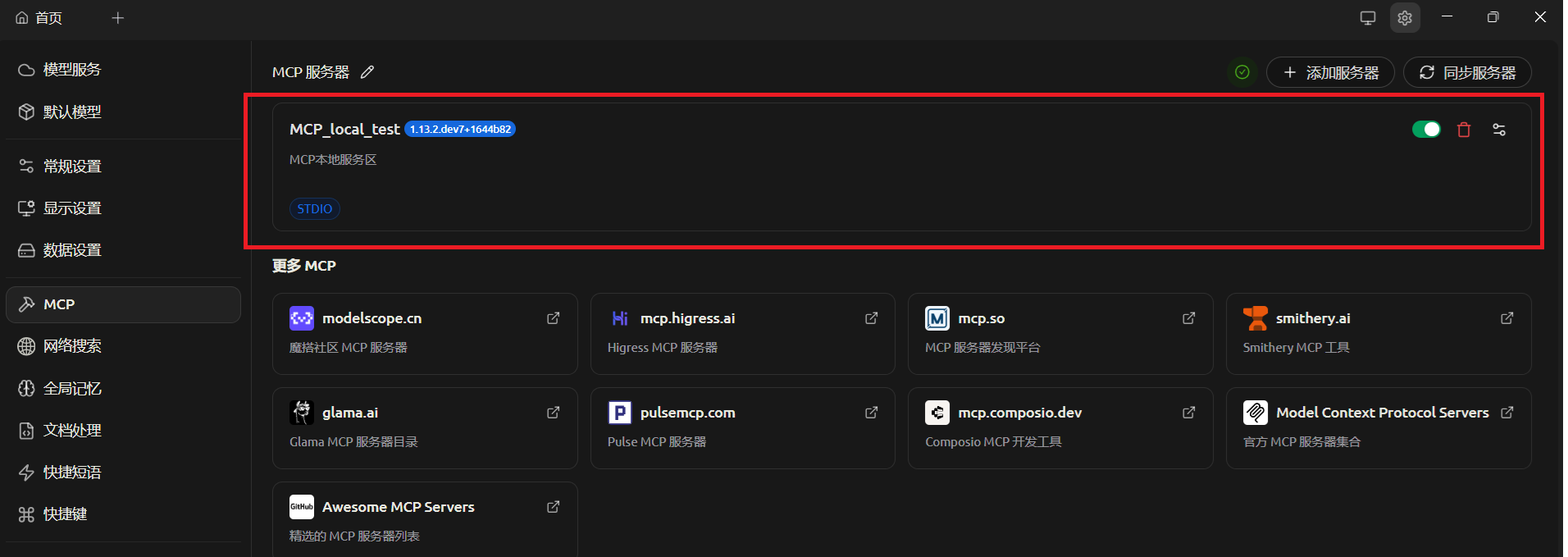1568x557 pixels.
Task: Open 全局记忆 global memory settings
Action: click(x=123, y=389)
